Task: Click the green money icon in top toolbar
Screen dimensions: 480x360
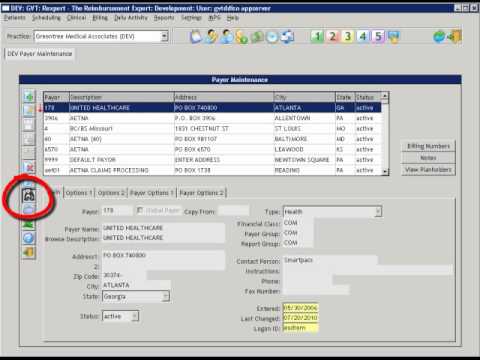Action: tap(257, 36)
